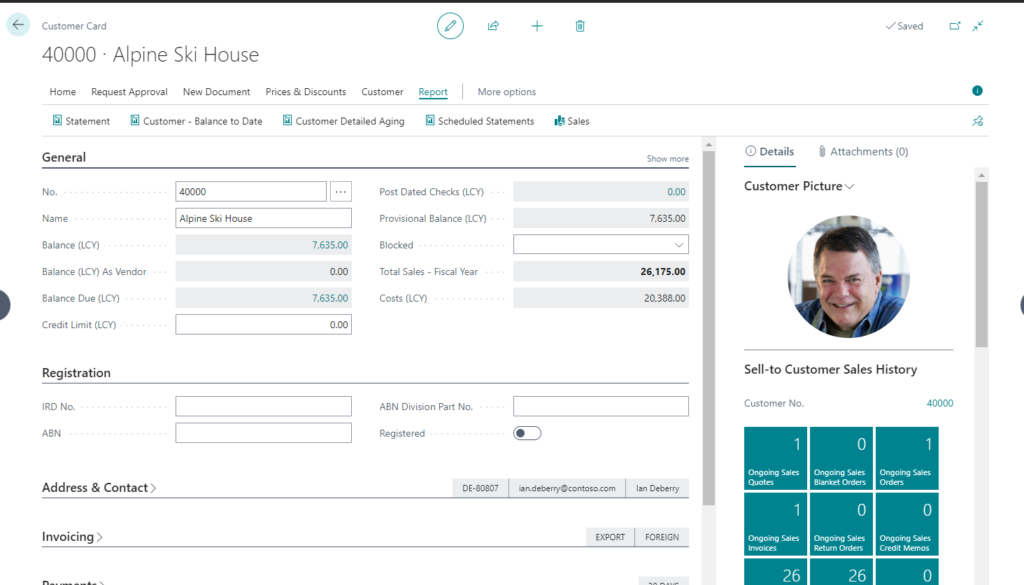The image size is (1024, 585).
Task: Delete the customer with trash icon
Action: (x=580, y=26)
